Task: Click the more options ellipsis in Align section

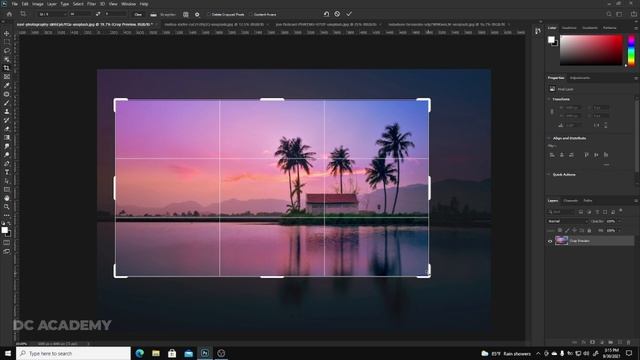Action: (607, 164)
